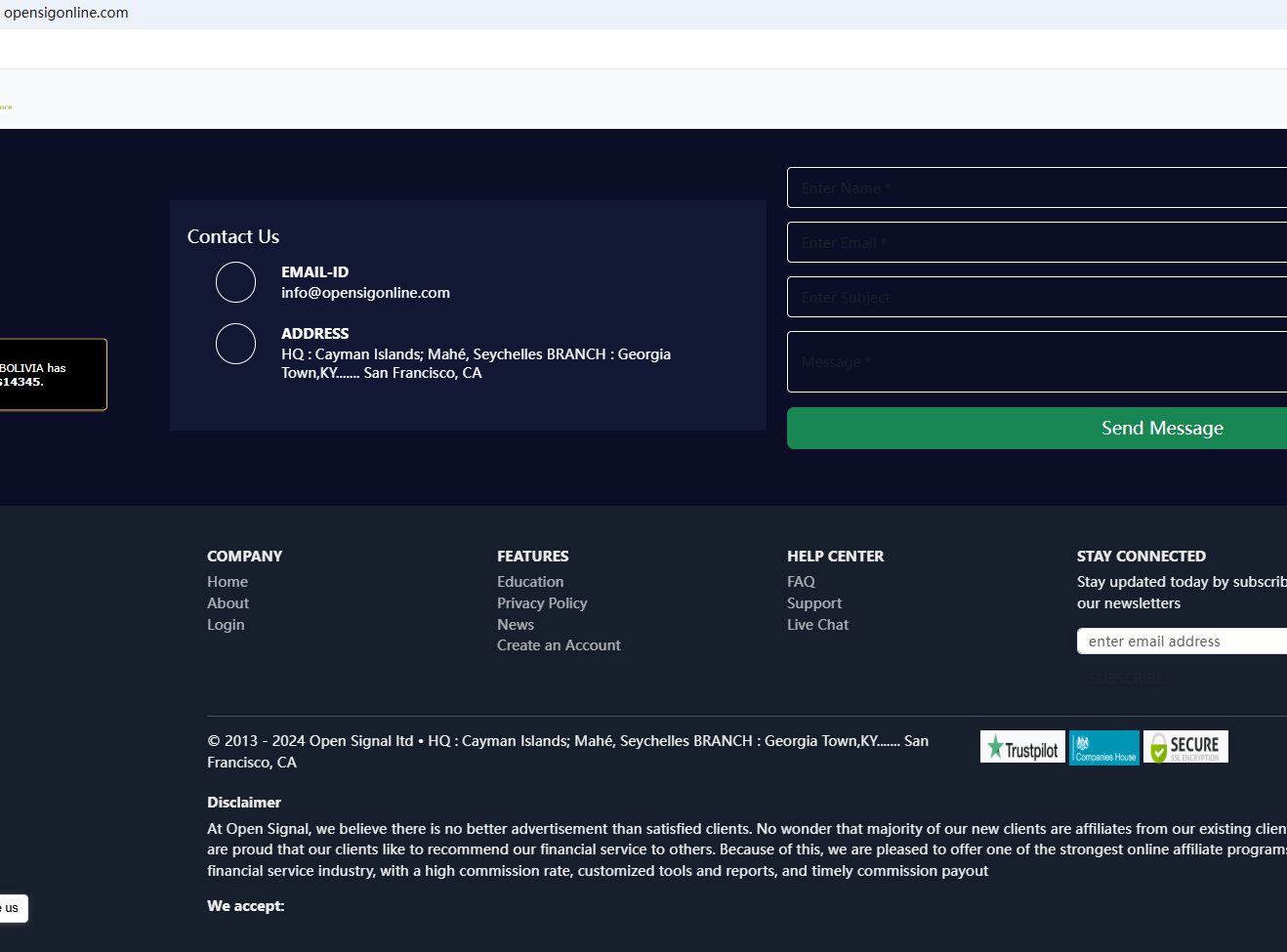This screenshot has height=952, width=1287.
Task: Click into the Enter Email field
Action: point(1037,242)
